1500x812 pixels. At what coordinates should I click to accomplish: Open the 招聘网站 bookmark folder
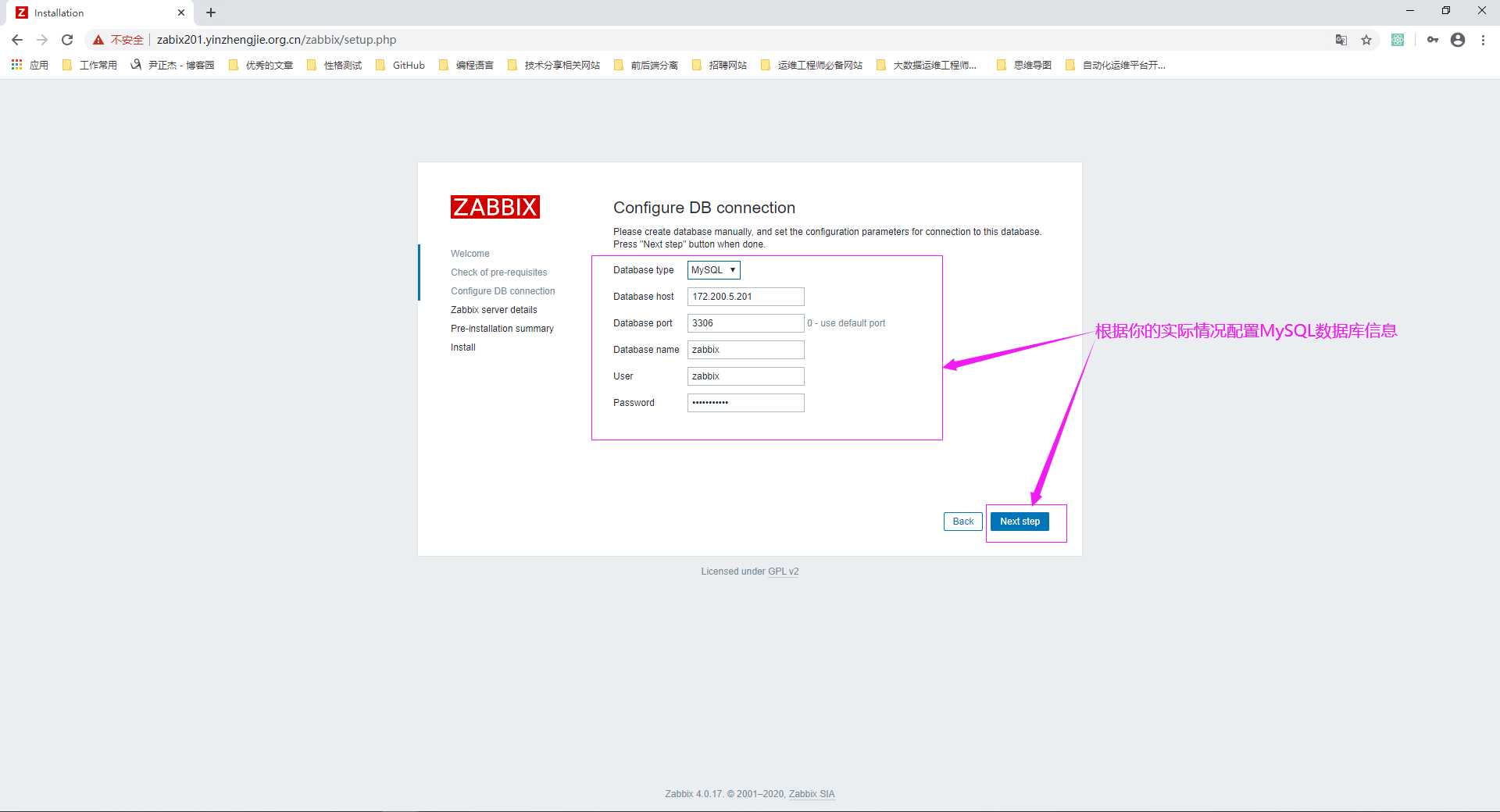coord(720,65)
